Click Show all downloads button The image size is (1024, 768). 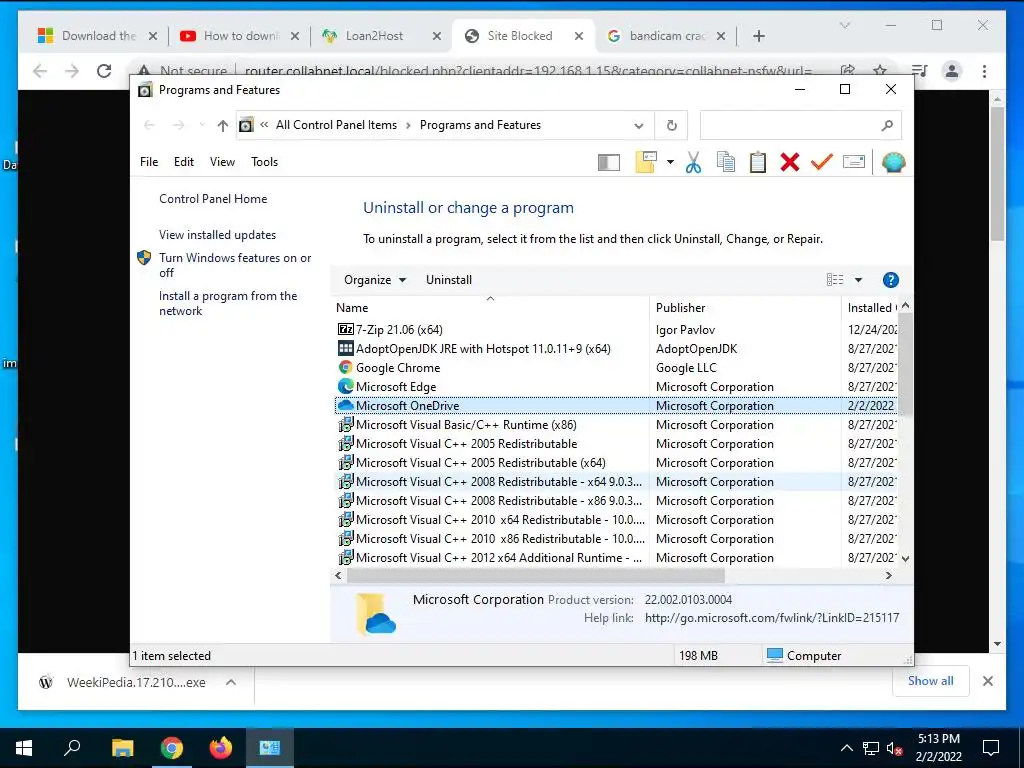click(x=931, y=681)
